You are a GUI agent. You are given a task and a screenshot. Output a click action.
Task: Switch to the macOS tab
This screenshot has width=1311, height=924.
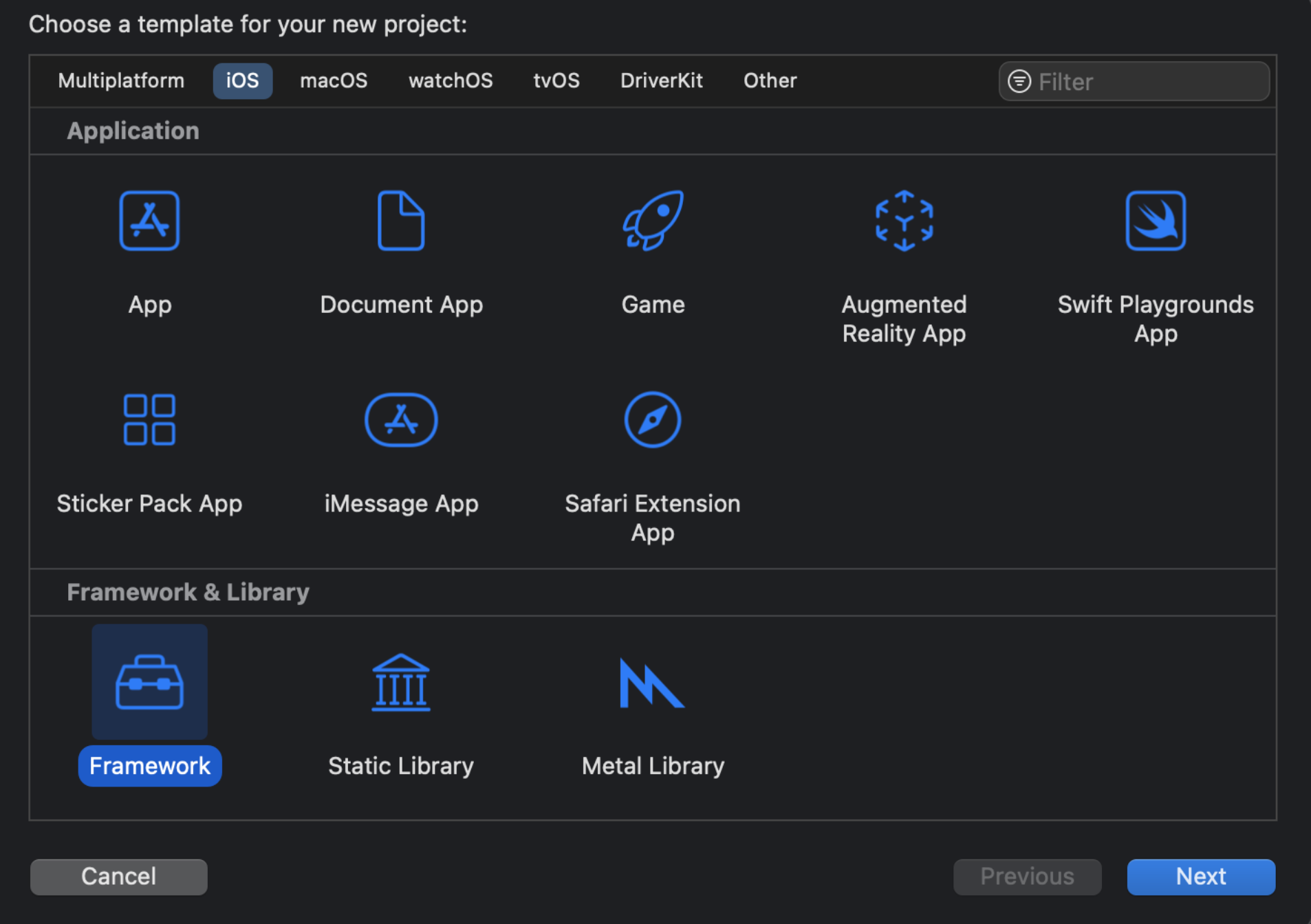[x=334, y=80]
